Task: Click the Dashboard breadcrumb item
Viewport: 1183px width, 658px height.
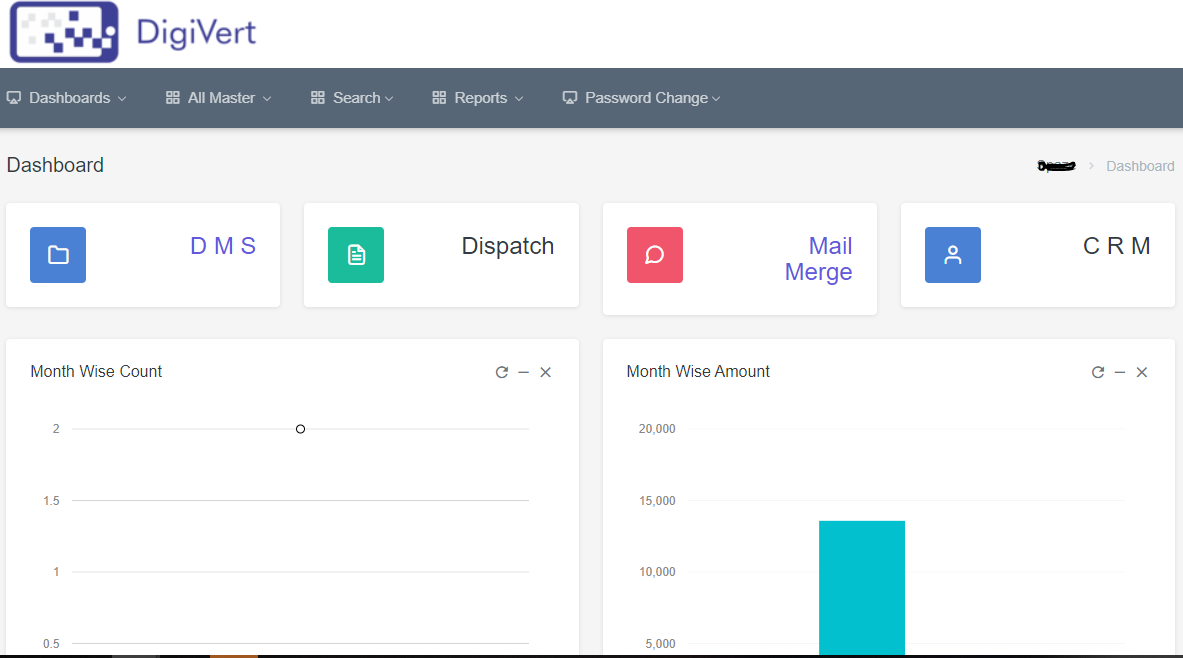Action: point(1140,166)
